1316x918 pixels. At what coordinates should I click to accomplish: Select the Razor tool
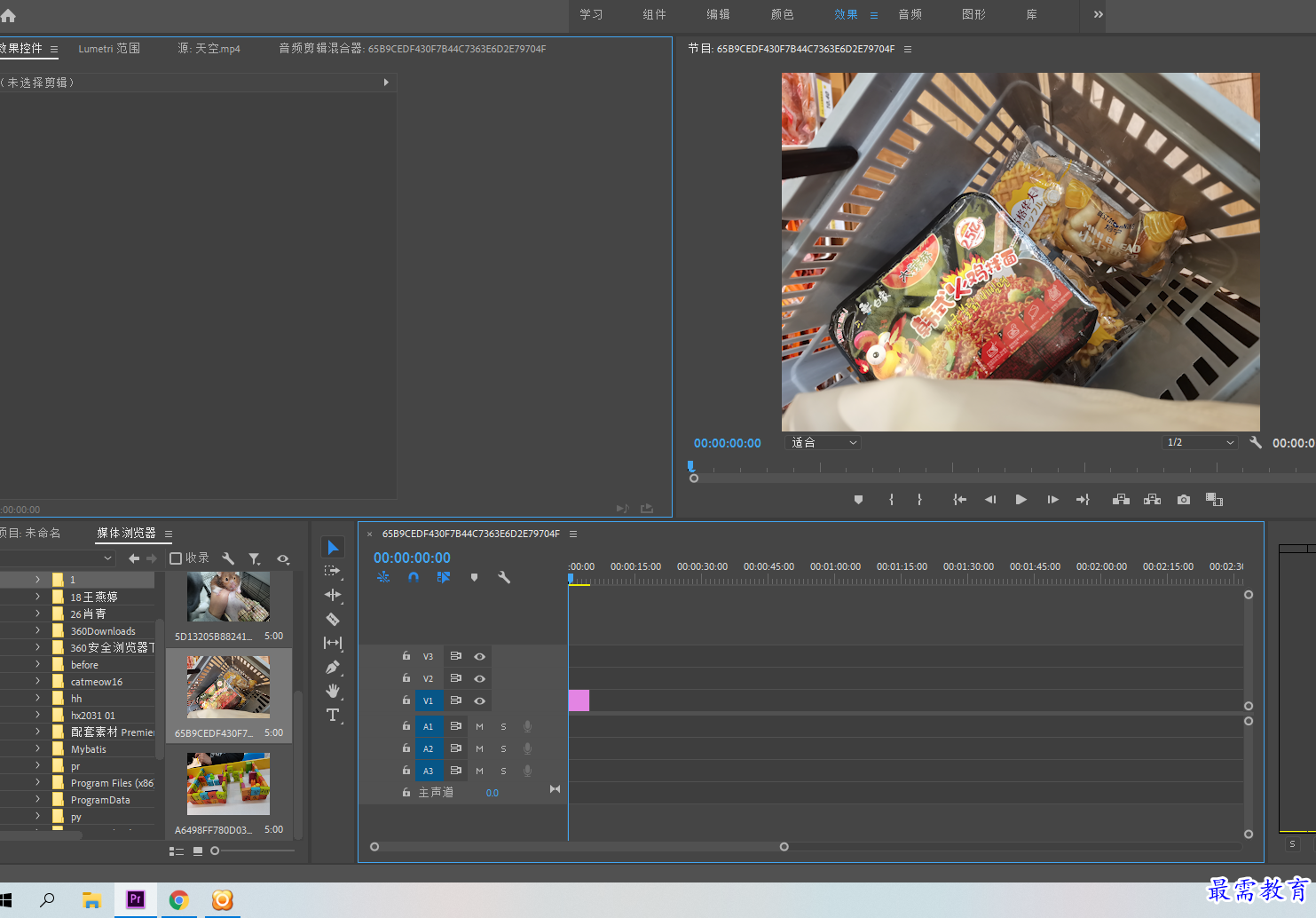(333, 619)
